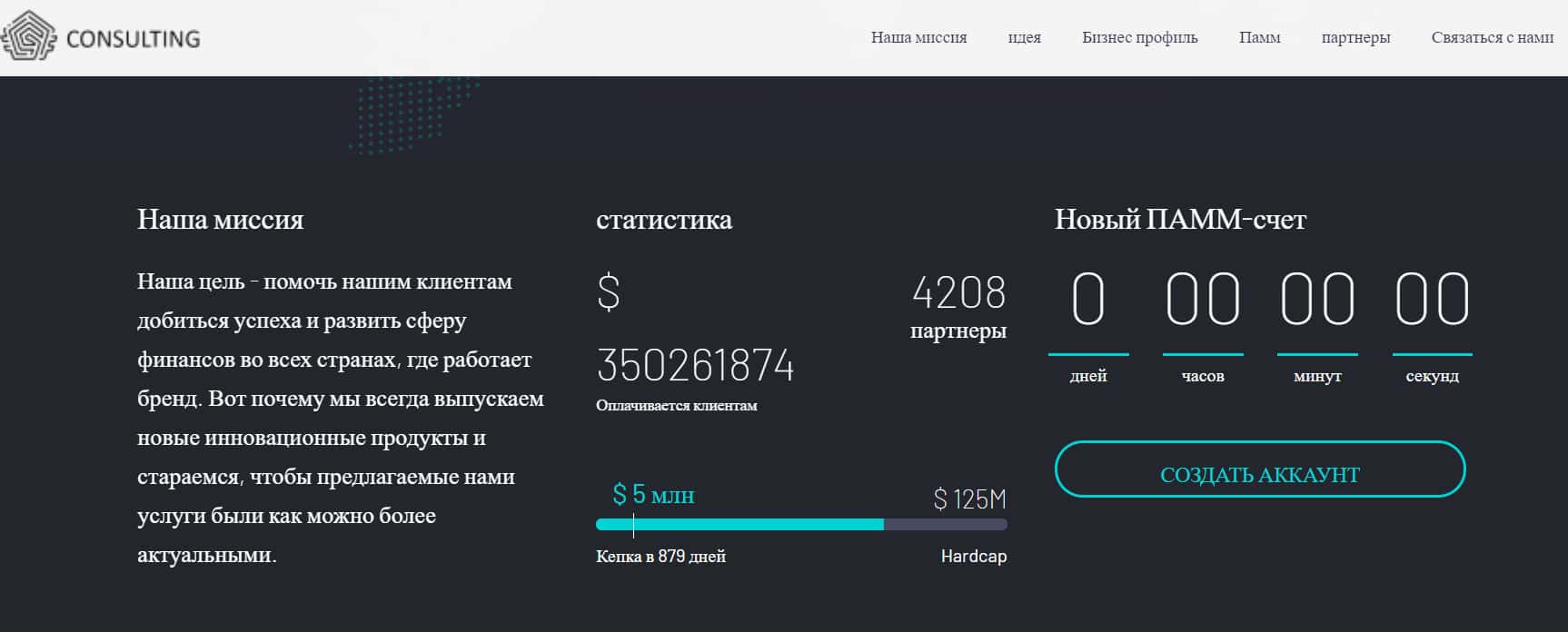Image resolution: width=1568 pixels, height=632 pixels.
Task: Click the секунд countdown value
Action: 1432,300
